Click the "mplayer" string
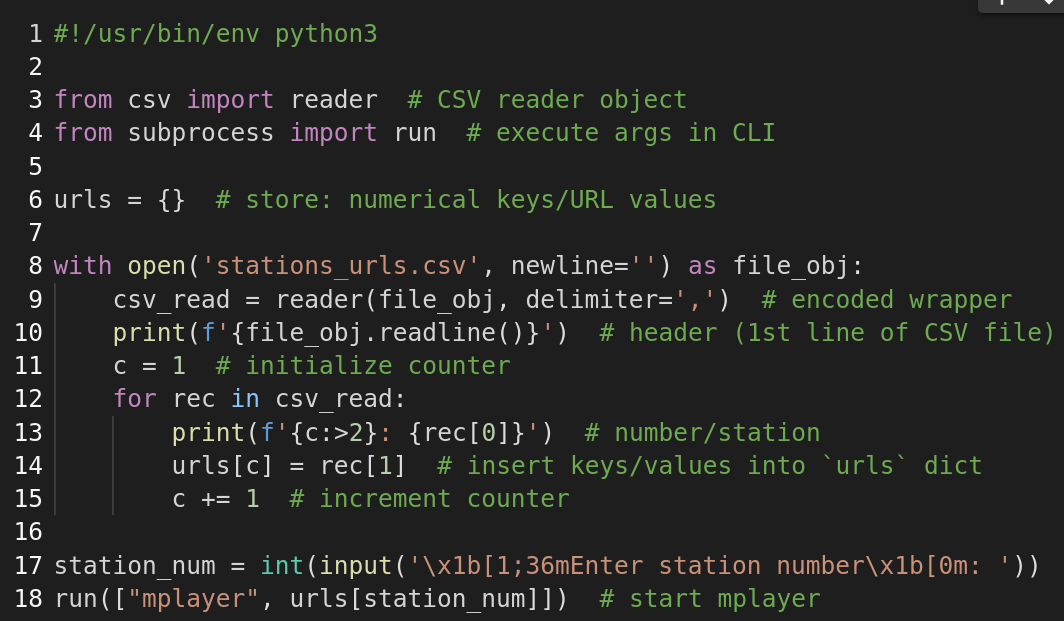Image resolution: width=1064 pixels, height=621 pixels. coord(194,599)
